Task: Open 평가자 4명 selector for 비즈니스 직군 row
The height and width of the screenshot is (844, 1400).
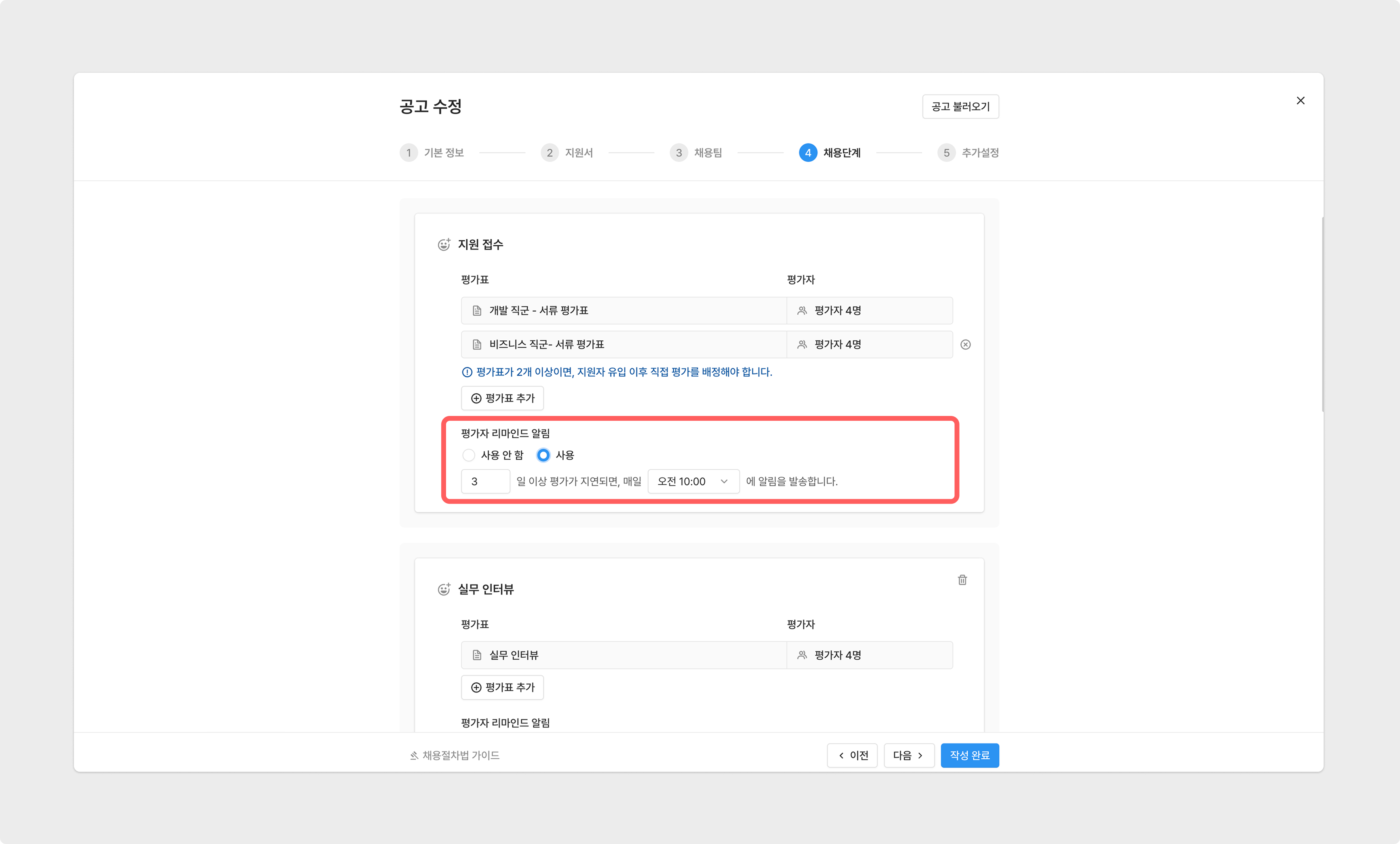Action: [869, 344]
